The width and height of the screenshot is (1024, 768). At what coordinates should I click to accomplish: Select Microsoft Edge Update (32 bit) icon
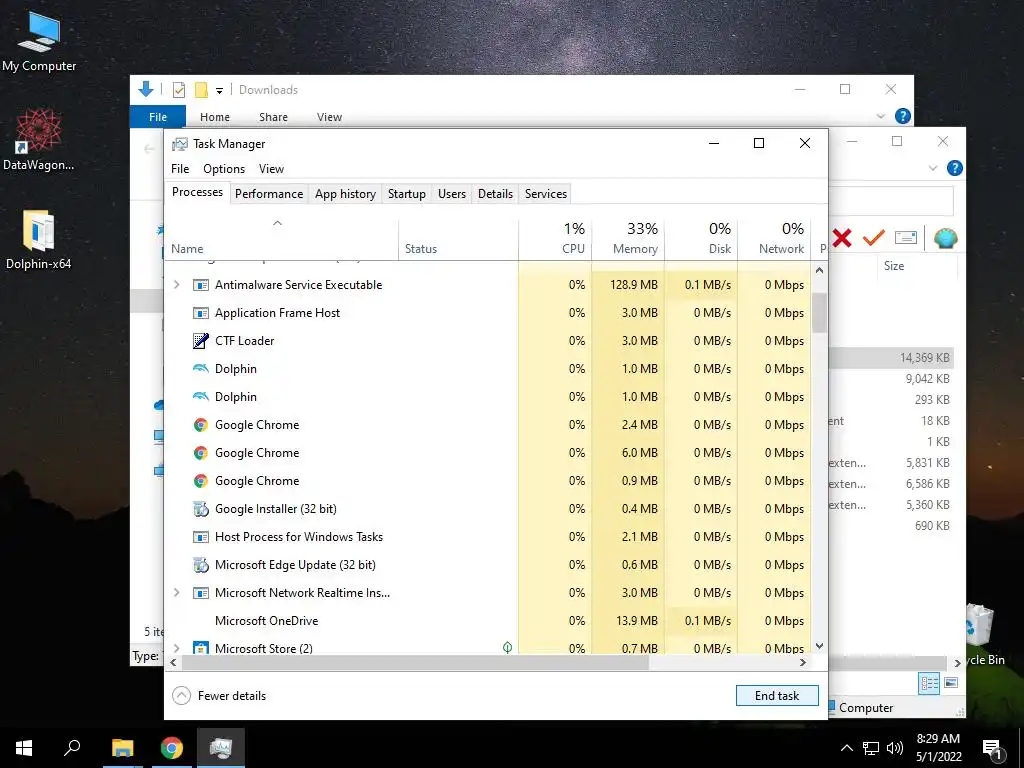[x=200, y=565]
